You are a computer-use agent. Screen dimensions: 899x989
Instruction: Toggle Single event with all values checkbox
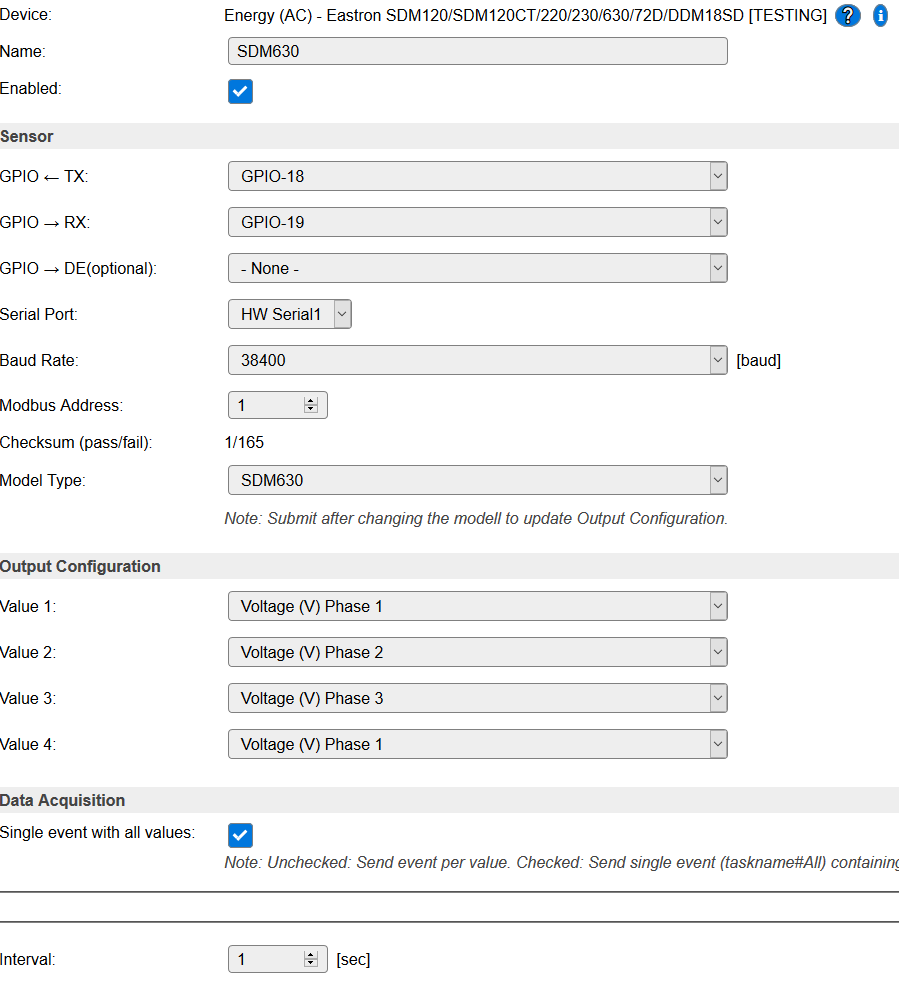(240, 835)
